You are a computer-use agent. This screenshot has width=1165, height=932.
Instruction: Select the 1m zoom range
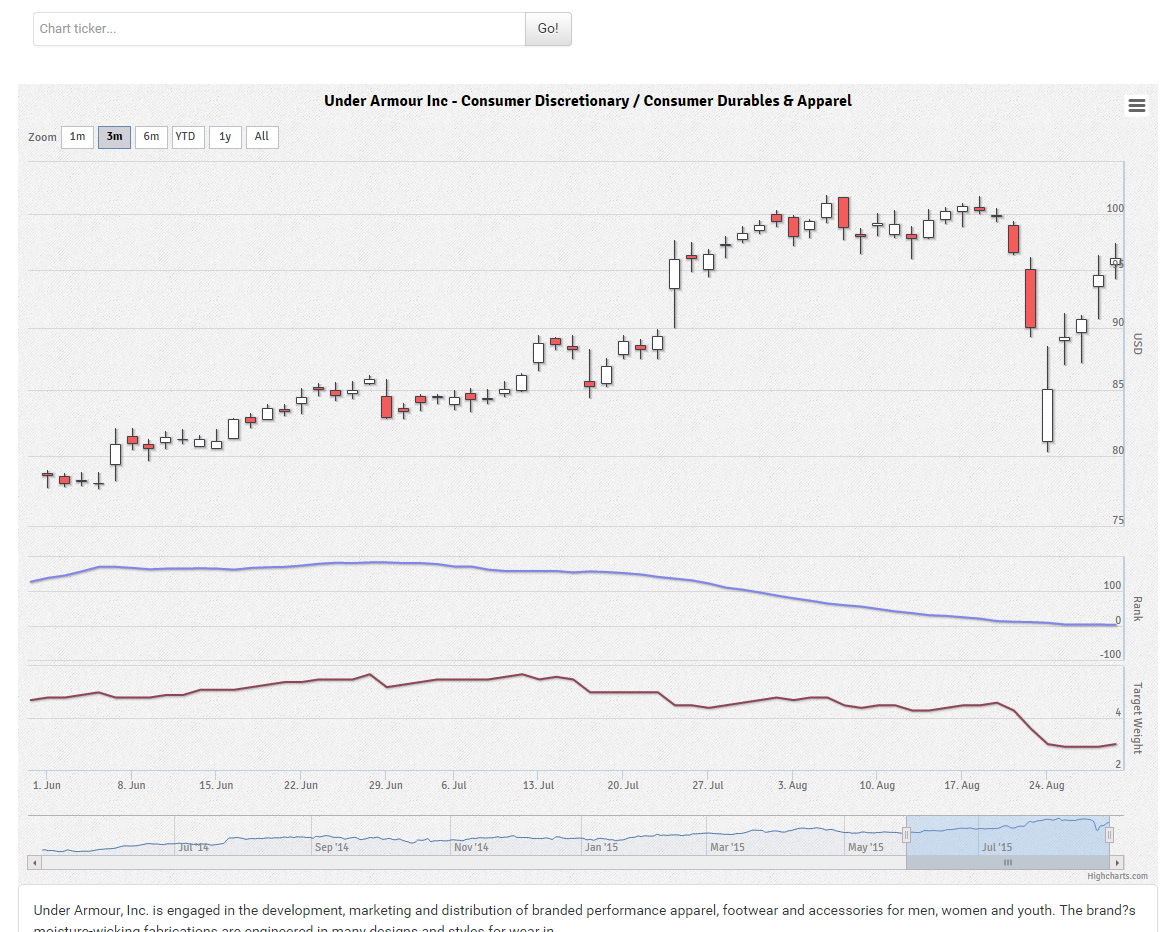point(77,137)
